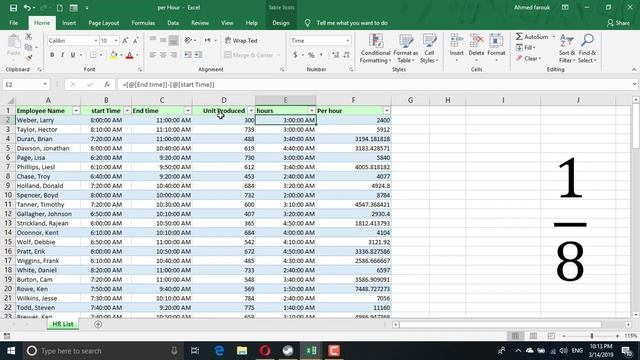Open the Time number format dropdown

[347, 40]
